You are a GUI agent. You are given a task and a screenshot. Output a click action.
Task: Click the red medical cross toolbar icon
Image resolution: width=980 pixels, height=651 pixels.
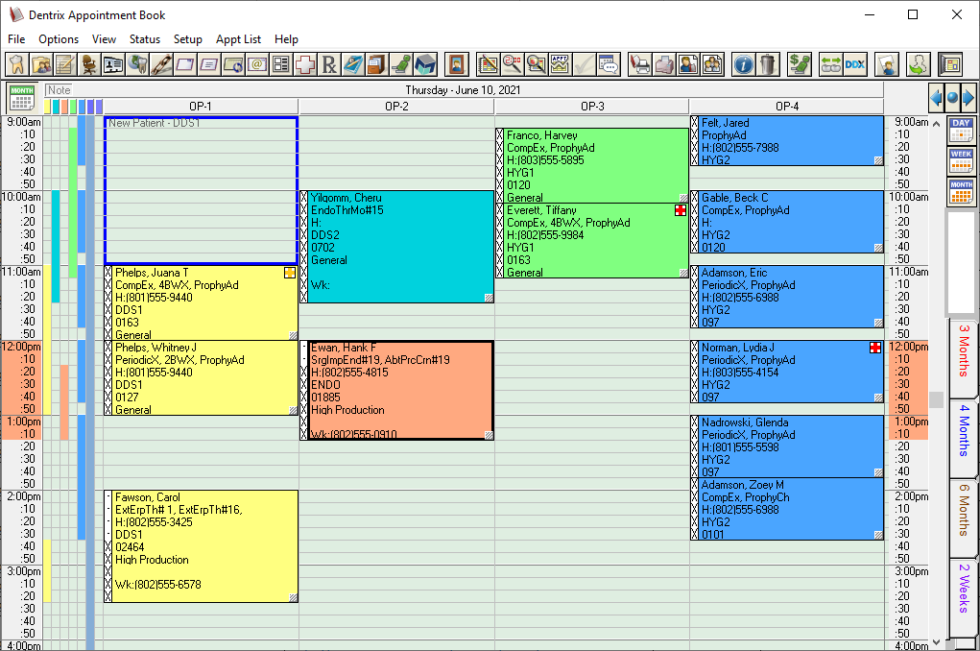[304, 65]
